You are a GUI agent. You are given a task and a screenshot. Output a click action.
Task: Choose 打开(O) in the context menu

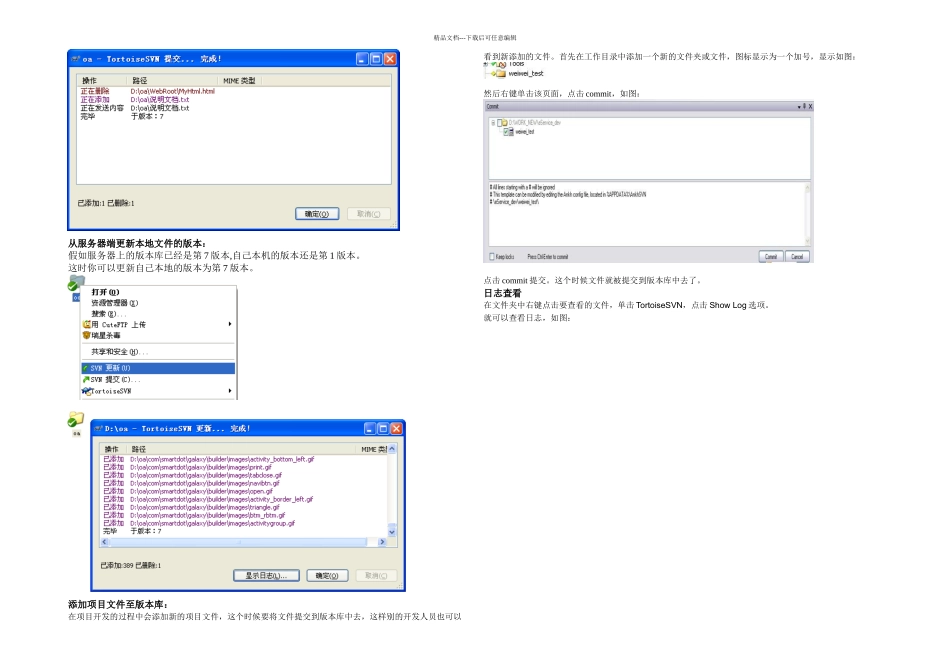pos(158,292)
